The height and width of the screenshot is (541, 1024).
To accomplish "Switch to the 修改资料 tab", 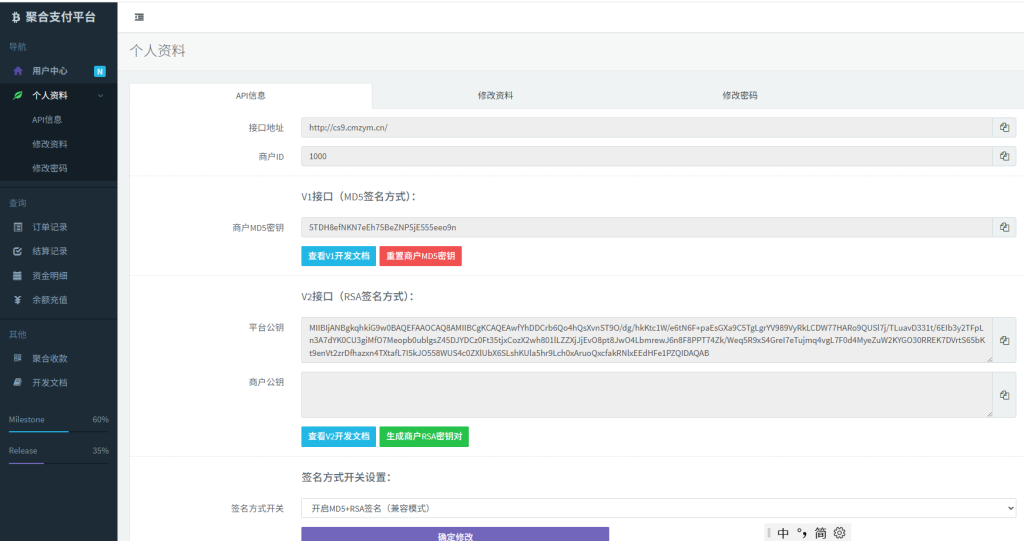I will pos(495,96).
